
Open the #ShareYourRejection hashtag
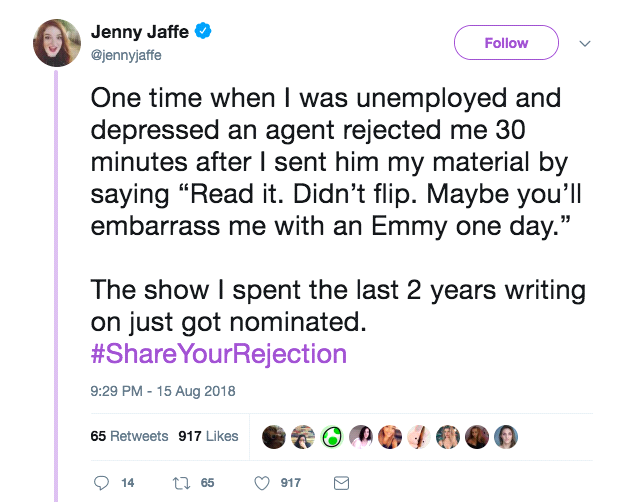coord(219,353)
